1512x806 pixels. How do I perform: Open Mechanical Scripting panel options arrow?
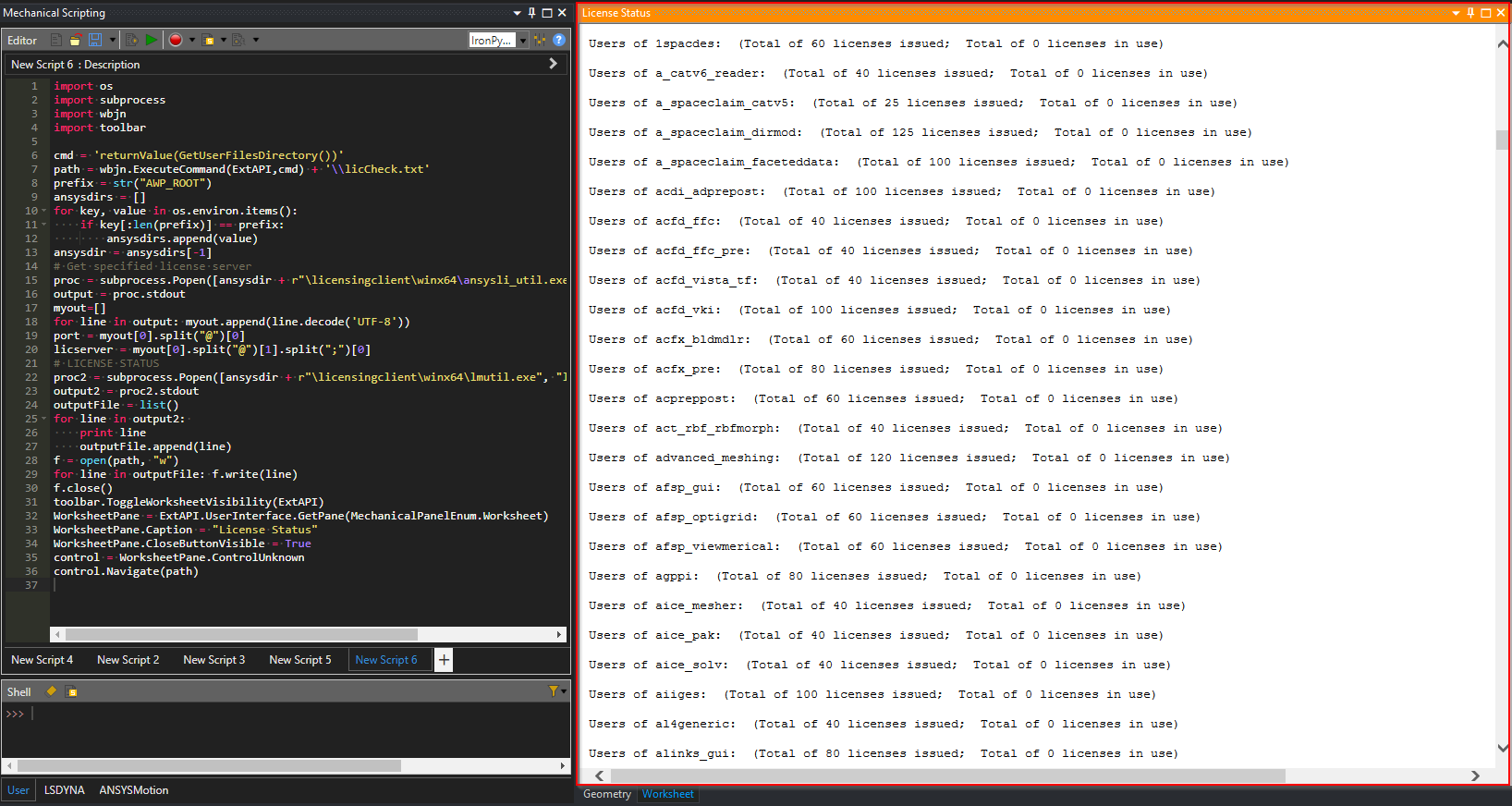pyautogui.click(x=517, y=13)
